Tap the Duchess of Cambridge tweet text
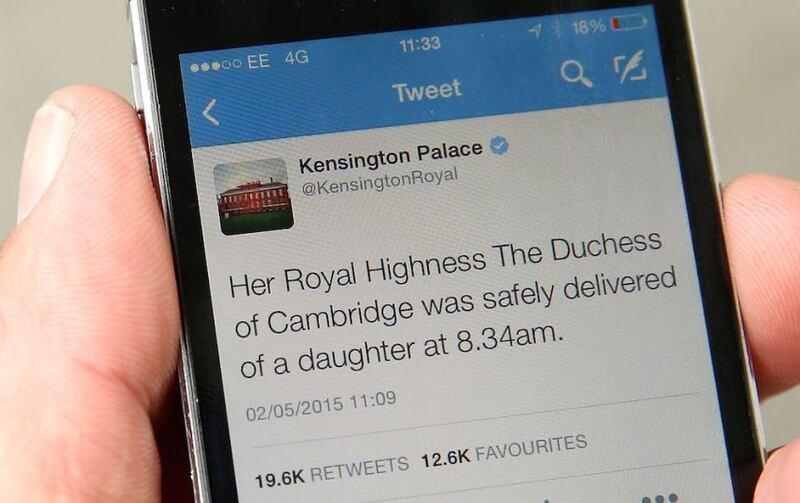The height and width of the screenshot is (503, 800). [453, 305]
